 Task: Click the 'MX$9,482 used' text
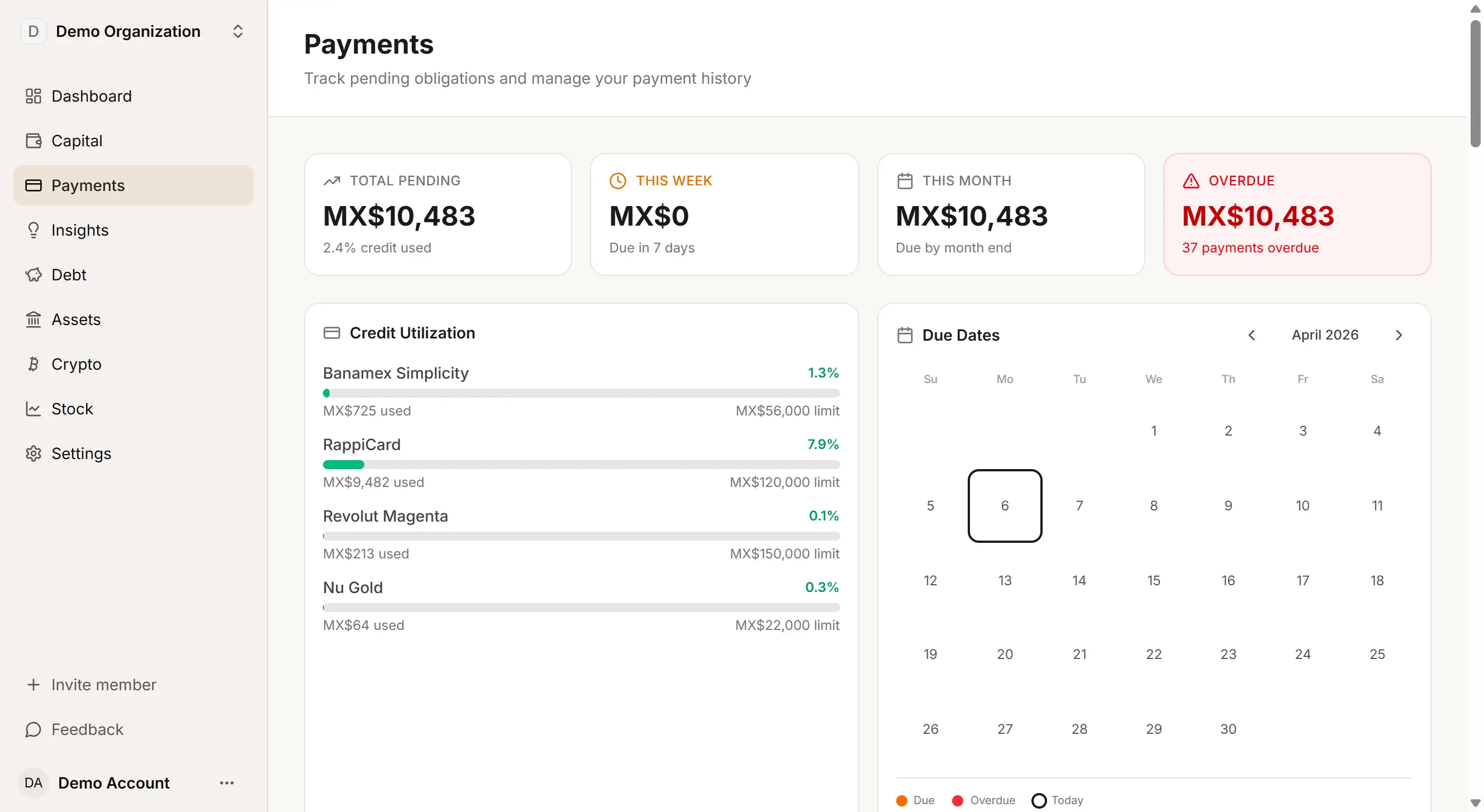click(373, 483)
